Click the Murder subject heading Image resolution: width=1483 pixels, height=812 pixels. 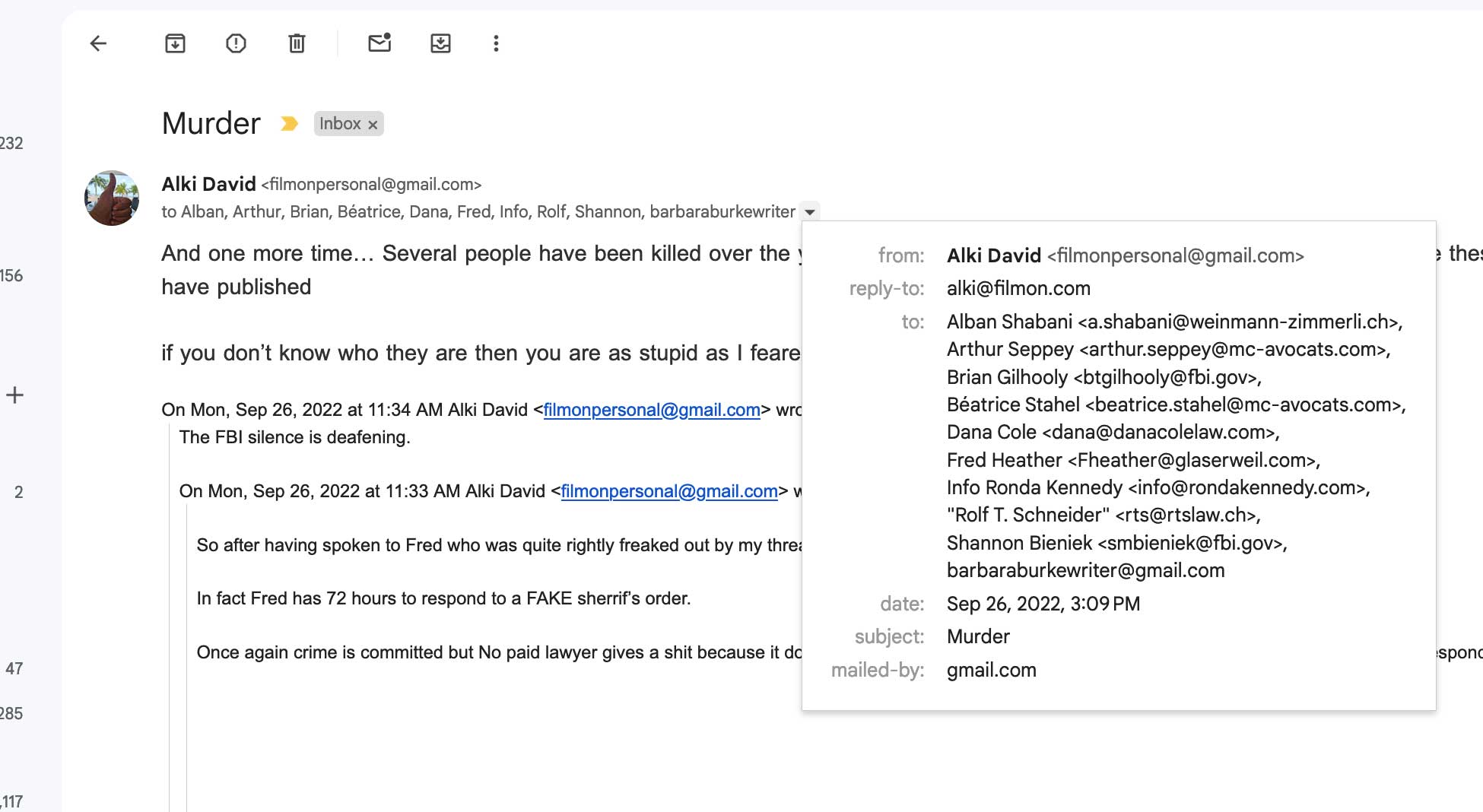211,123
